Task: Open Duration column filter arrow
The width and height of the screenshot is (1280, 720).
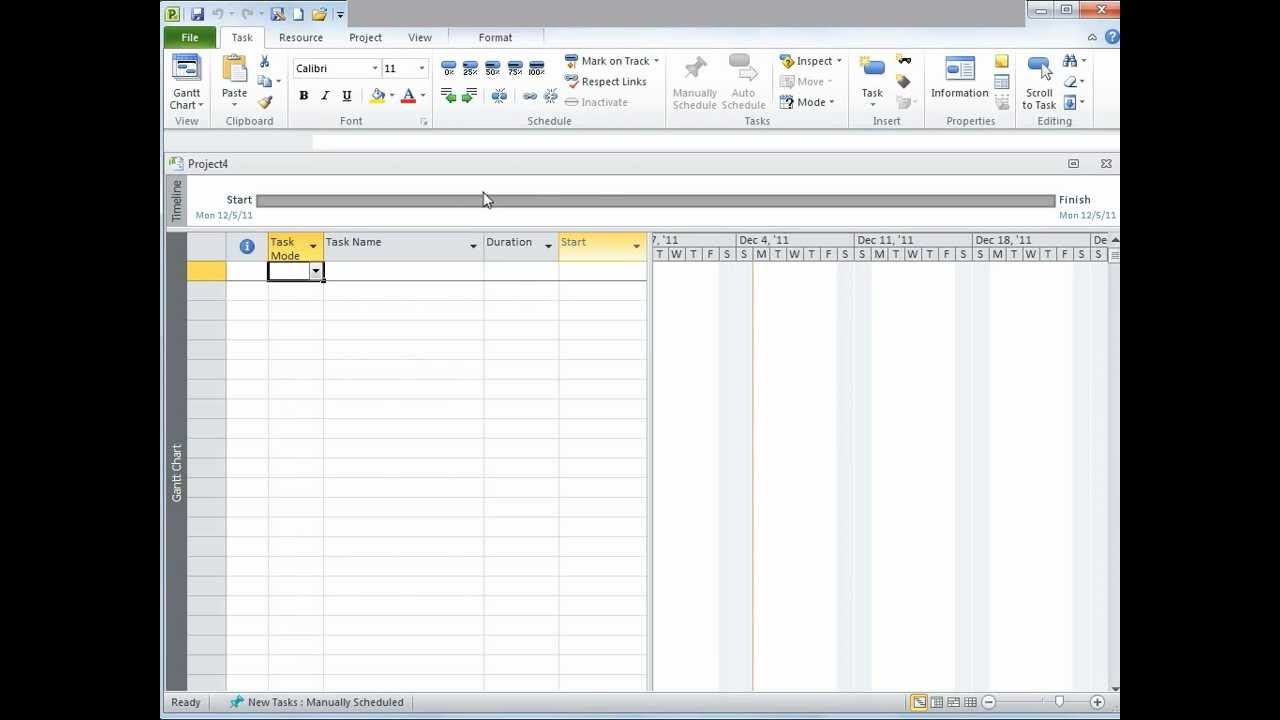Action: tap(548, 246)
